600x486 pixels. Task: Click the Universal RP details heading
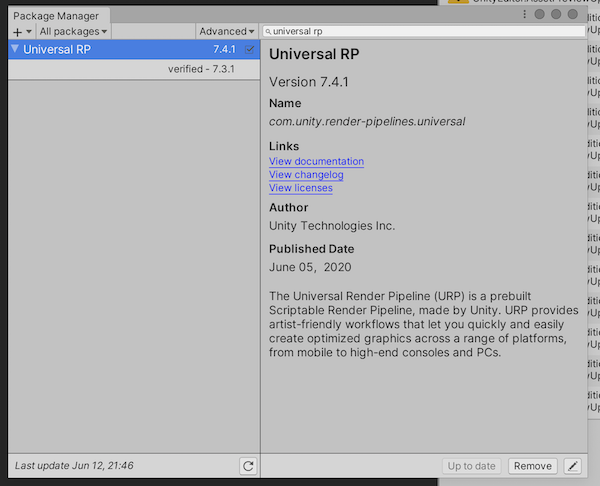(x=314, y=54)
